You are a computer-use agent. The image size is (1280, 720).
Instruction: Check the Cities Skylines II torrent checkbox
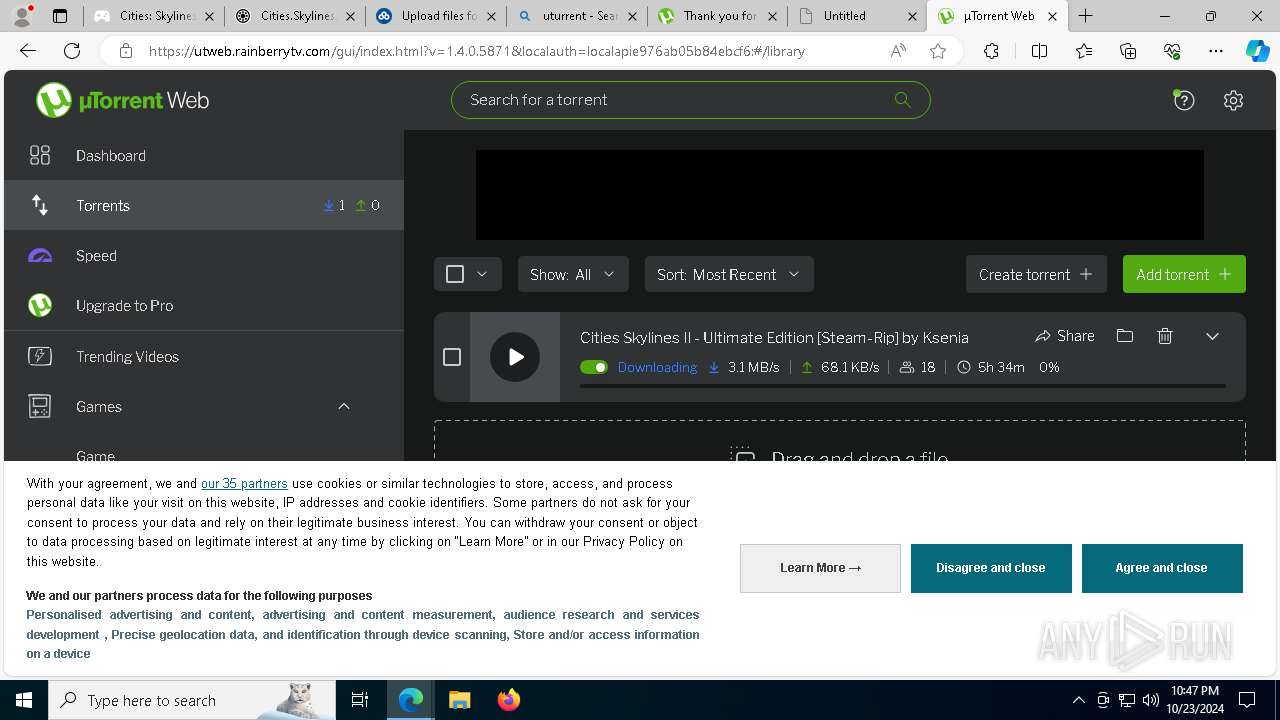click(x=452, y=357)
